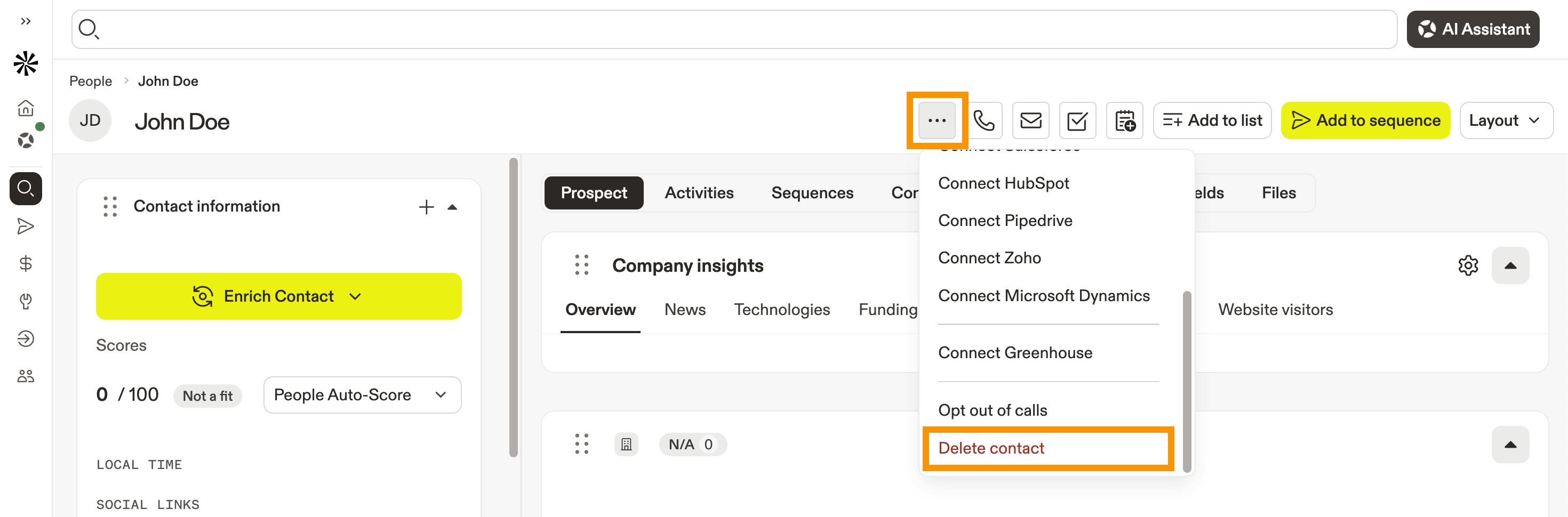Open the People Auto-Score dropdown

362,395
